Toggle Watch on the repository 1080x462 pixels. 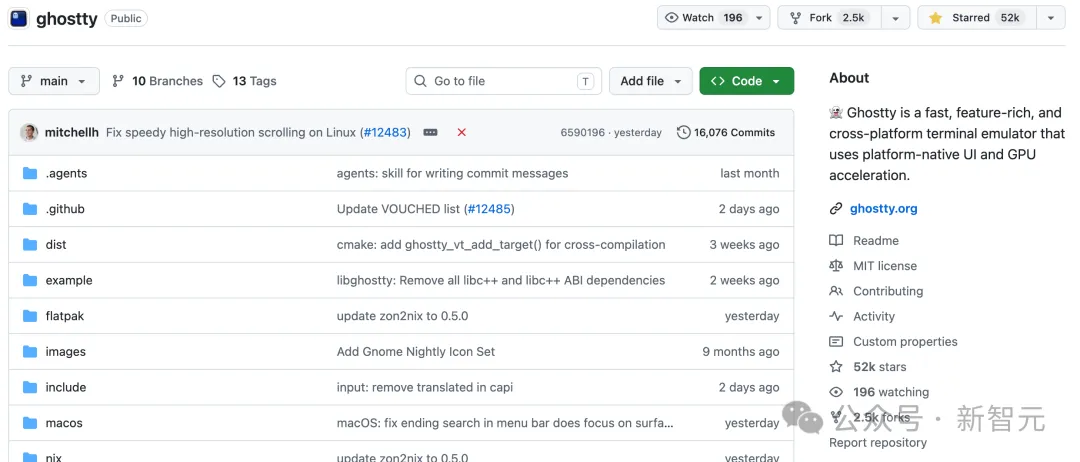tap(703, 18)
